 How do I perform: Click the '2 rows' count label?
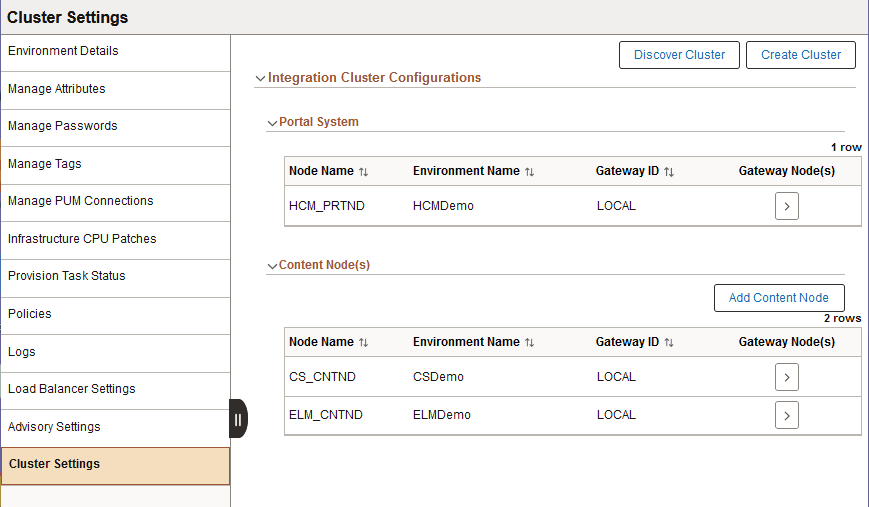coord(842,319)
